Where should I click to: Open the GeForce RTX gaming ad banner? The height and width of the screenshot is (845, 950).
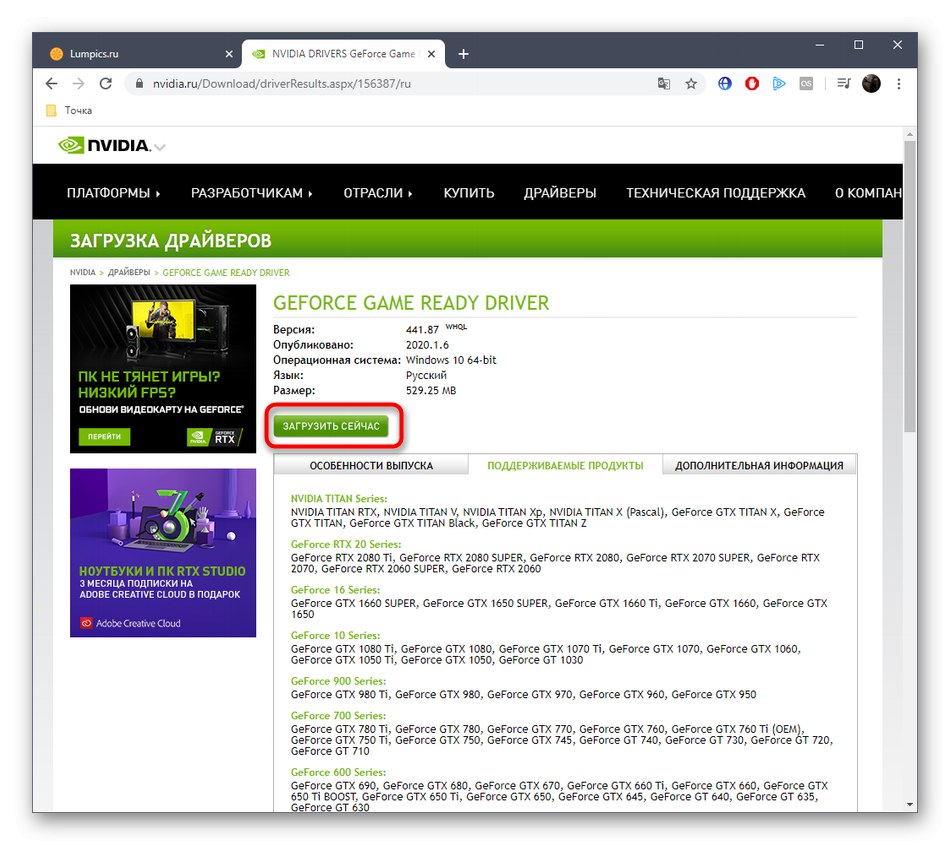point(163,369)
